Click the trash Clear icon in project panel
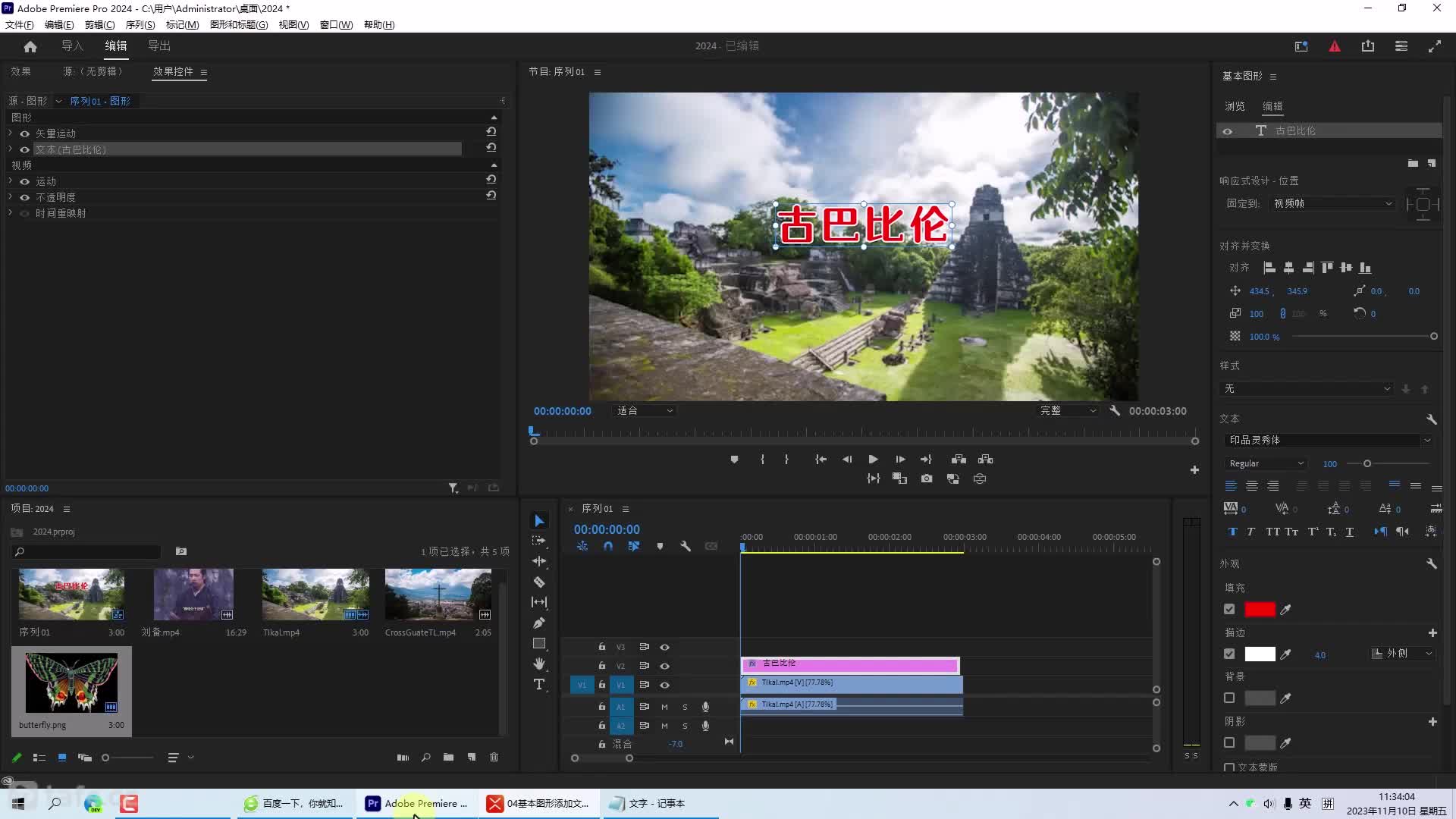This screenshot has width=1456, height=819. coord(494,757)
